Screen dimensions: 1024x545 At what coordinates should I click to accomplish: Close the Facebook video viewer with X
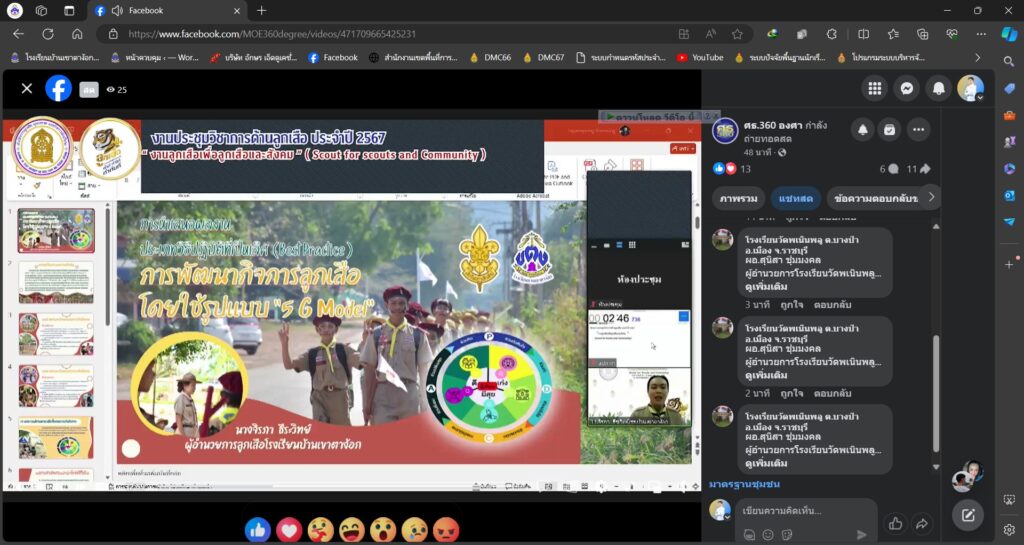click(x=27, y=88)
